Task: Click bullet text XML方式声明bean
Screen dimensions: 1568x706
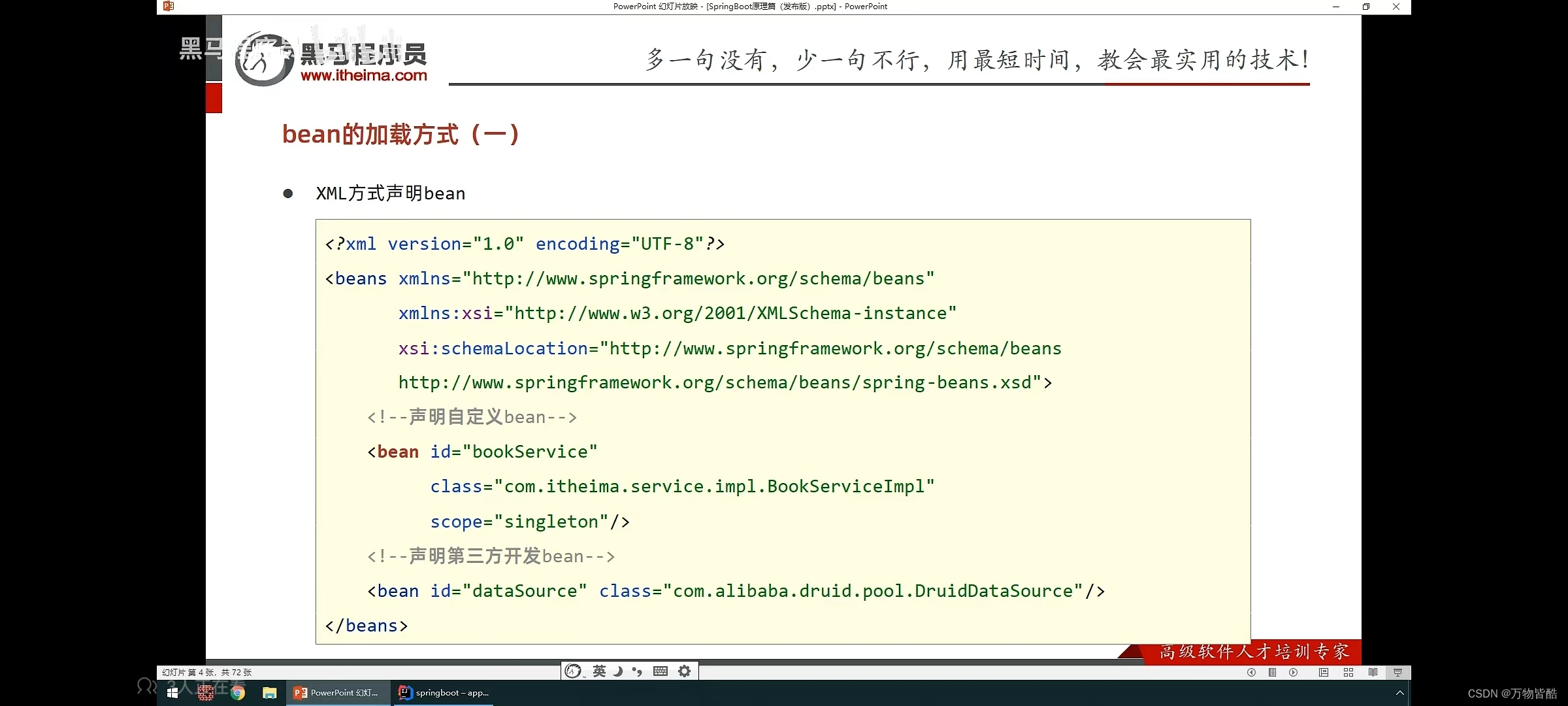Action: click(x=391, y=193)
